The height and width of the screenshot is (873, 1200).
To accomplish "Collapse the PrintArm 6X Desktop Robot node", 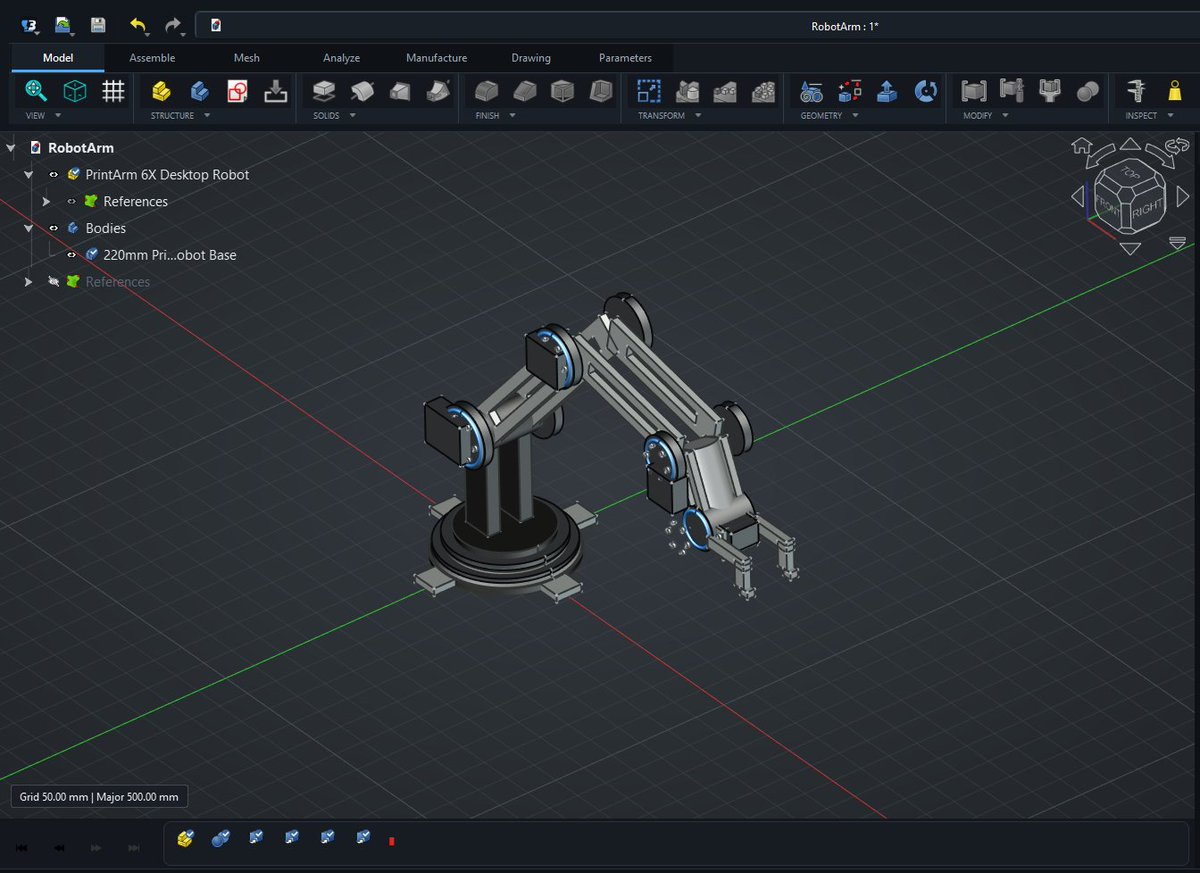I will [x=29, y=175].
